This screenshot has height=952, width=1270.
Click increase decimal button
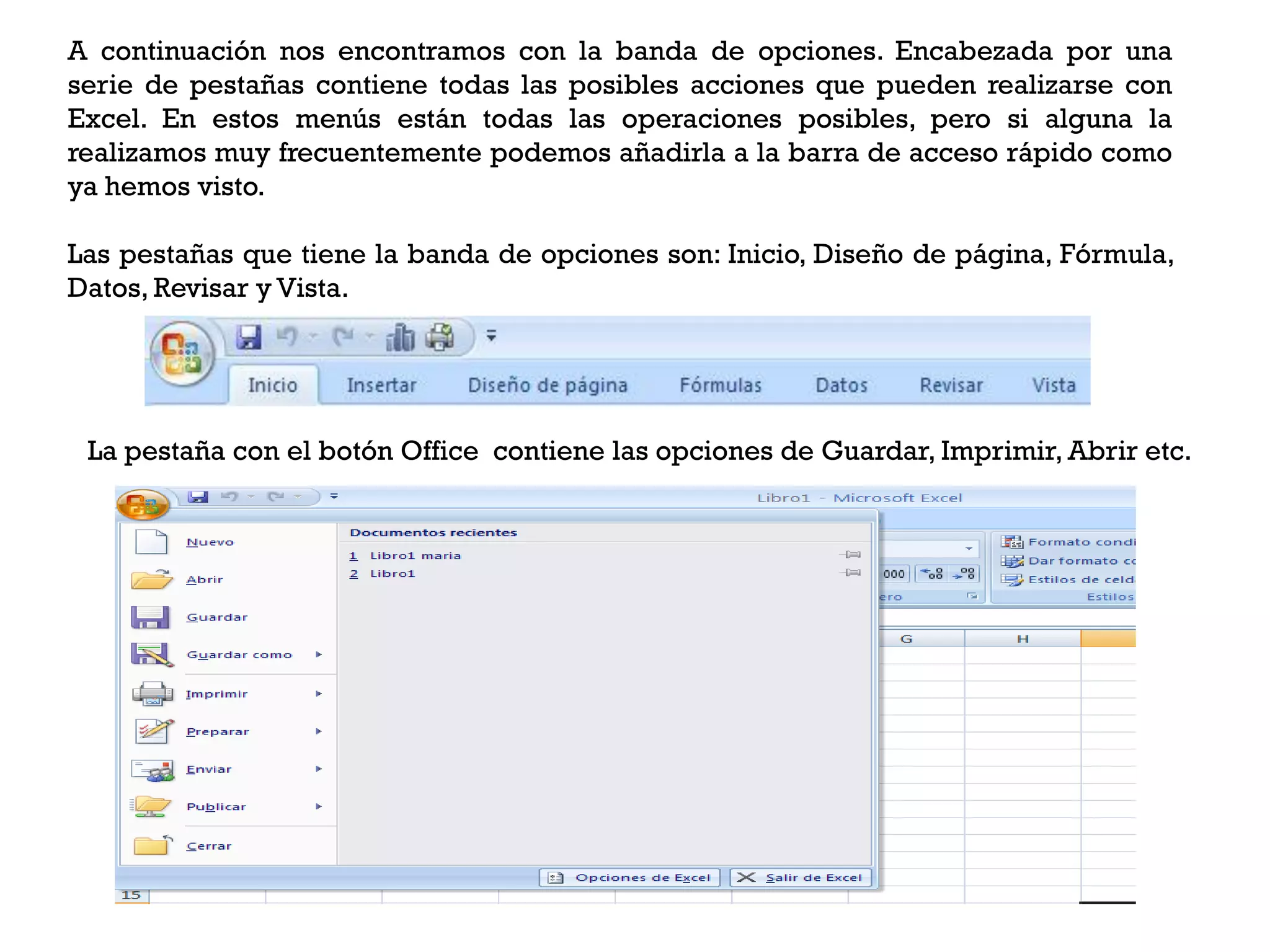(931, 574)
